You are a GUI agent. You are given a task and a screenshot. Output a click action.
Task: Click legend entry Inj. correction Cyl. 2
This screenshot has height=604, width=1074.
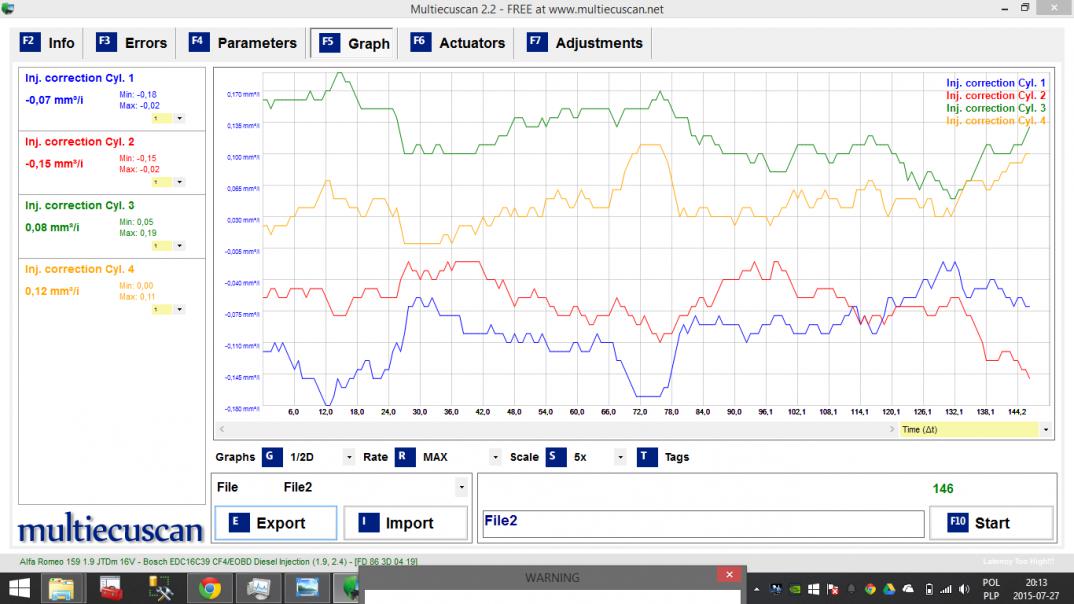click(996, 96)
